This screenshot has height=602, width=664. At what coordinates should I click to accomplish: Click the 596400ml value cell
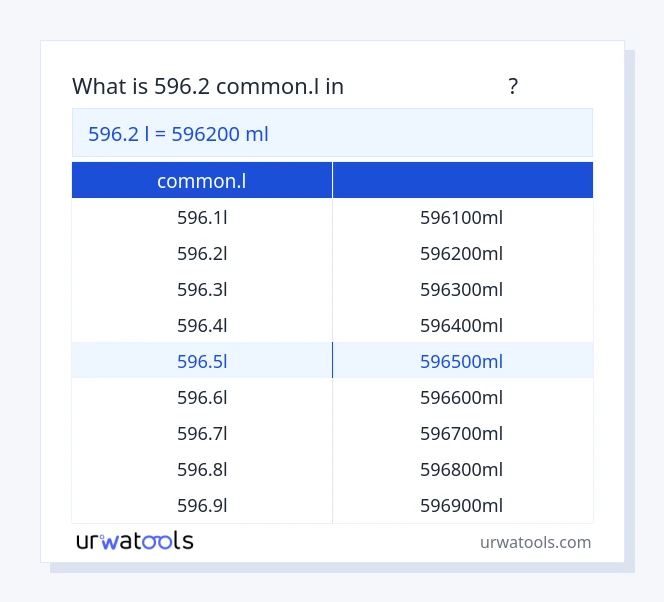[x=462, y=325]
